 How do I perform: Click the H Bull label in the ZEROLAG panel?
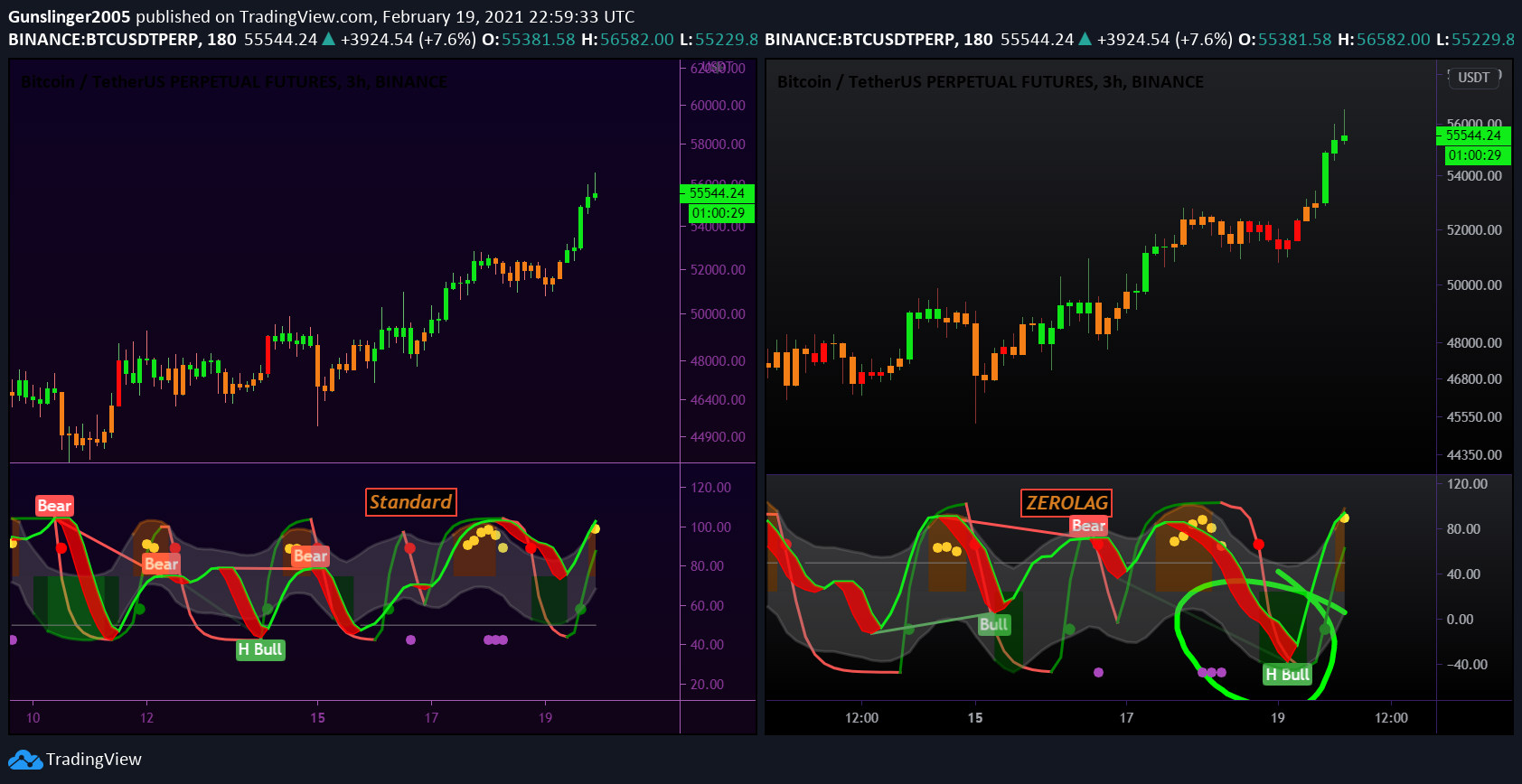1287,674
